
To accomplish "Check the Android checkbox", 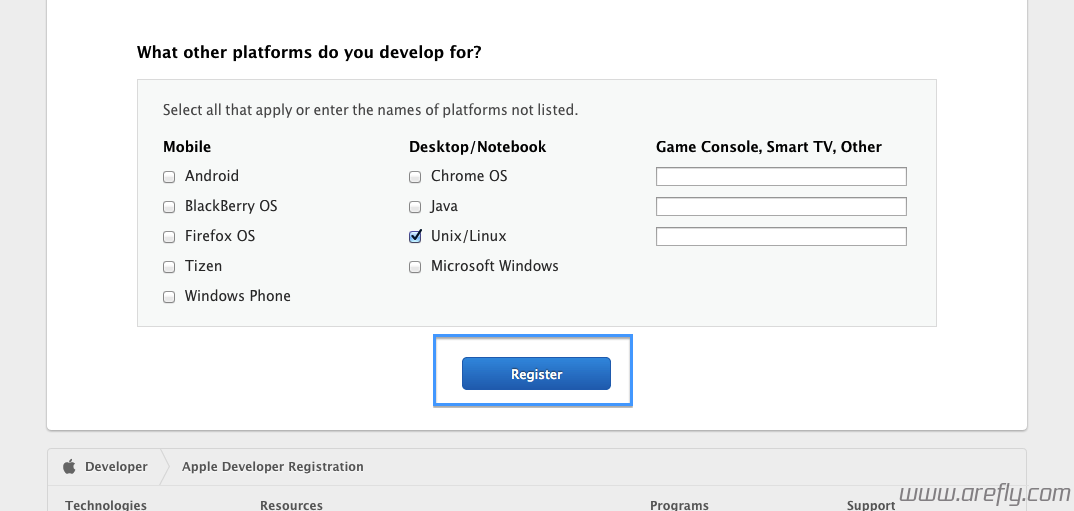I will coord(168,177).
